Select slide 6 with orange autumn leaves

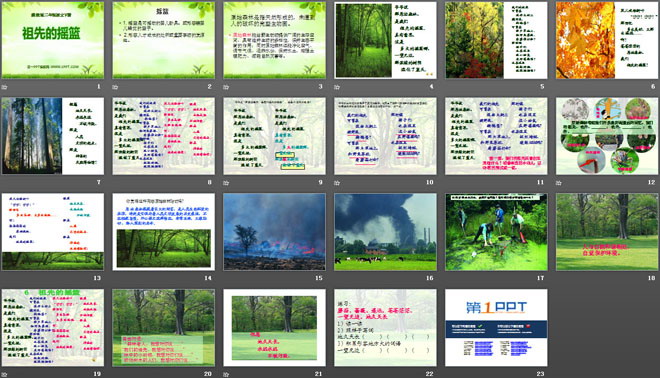tap(607, 40)
